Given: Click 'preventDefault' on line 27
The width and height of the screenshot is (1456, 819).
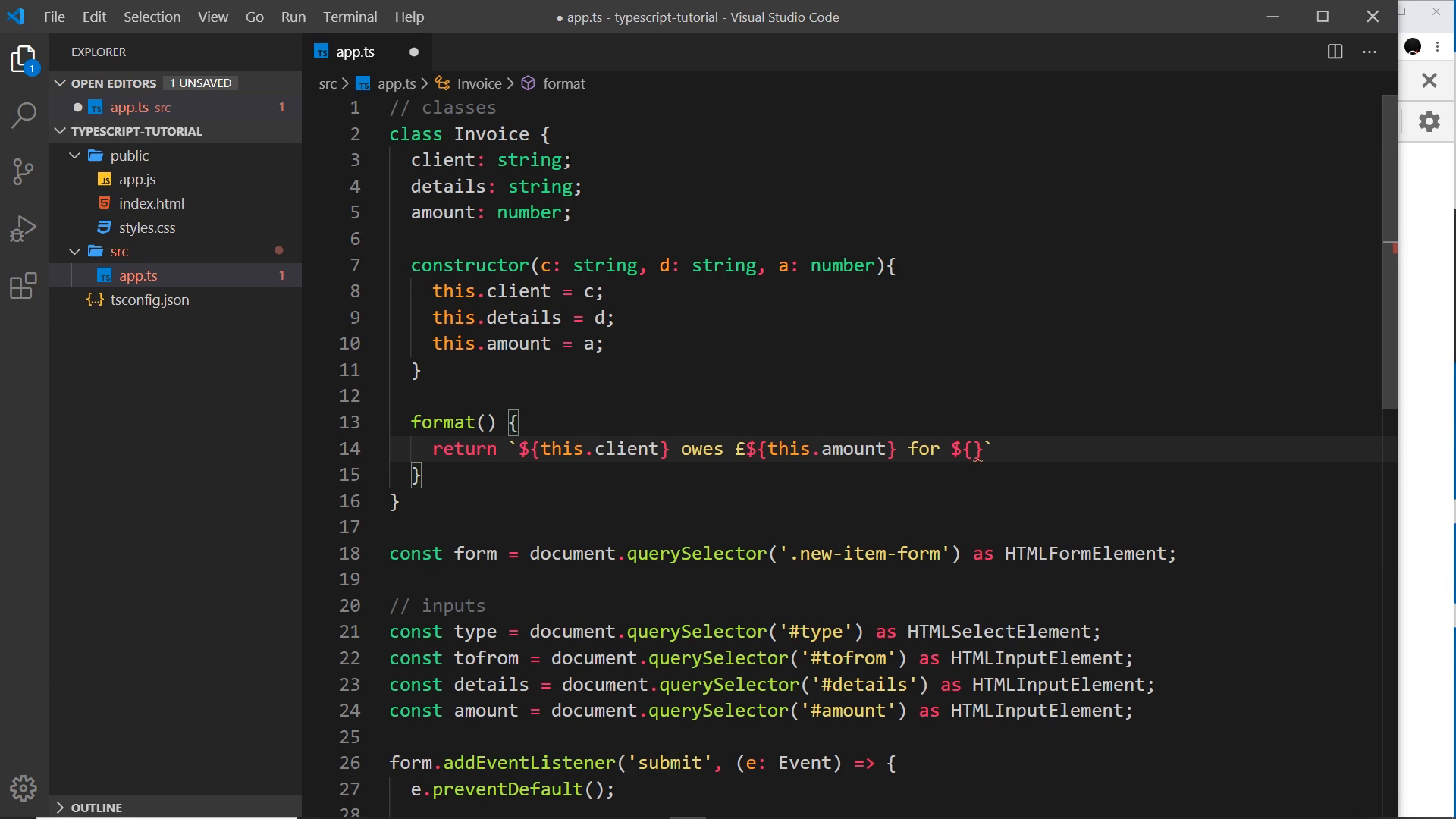Looking at the screenshot, I should click(507, 789).
